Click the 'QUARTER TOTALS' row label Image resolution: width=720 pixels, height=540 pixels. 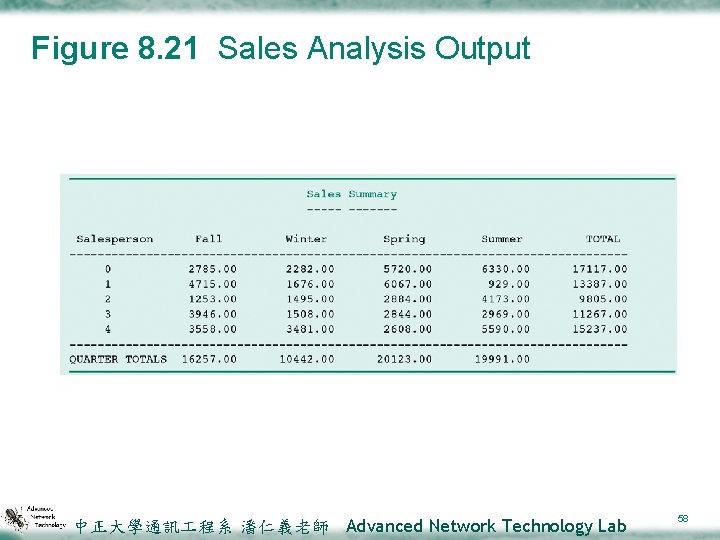pos(118,359)
